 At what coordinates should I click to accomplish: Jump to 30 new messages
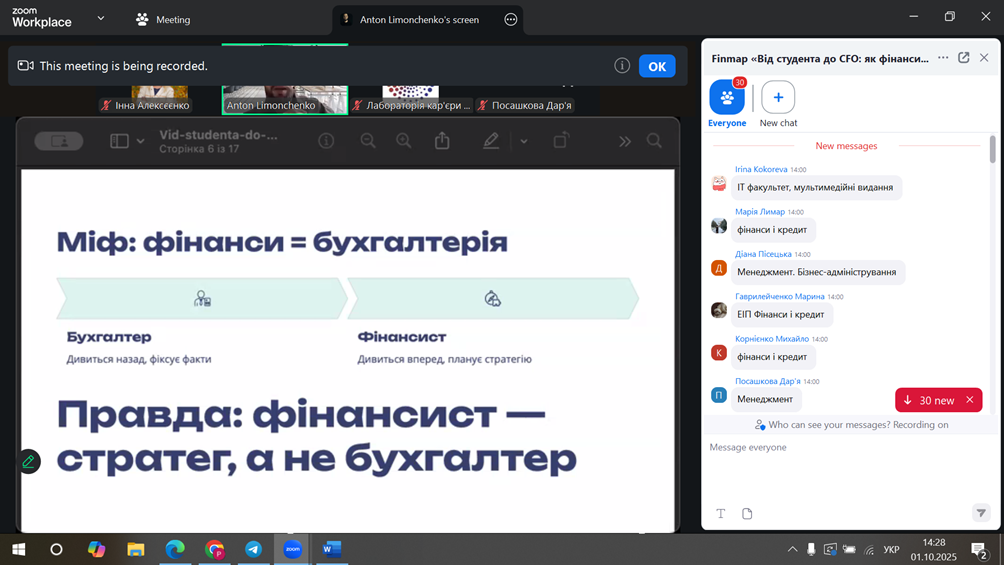tap(929, 400)
